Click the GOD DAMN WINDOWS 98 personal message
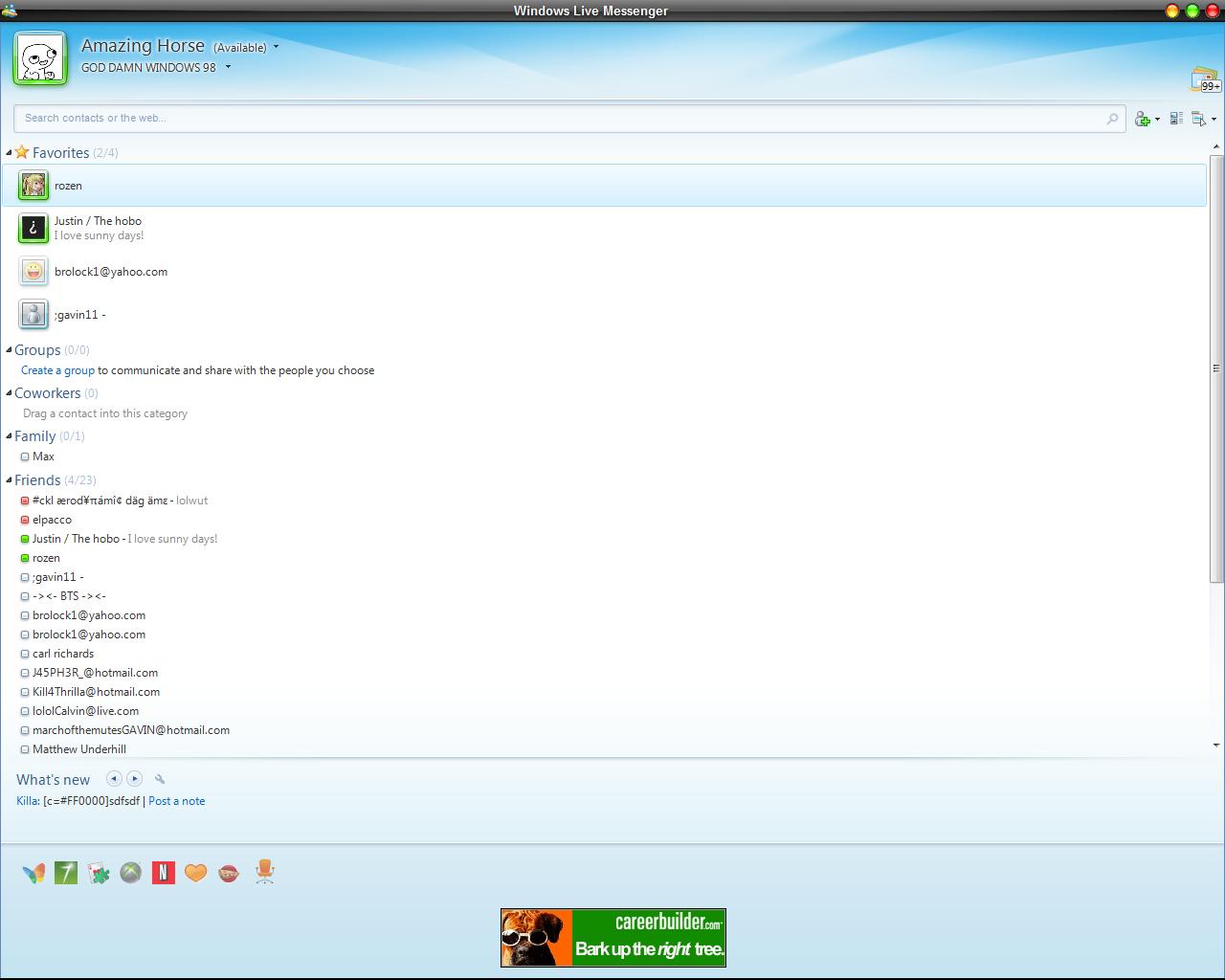This screenshot has width=1225, height=980. tap(148, 68)
